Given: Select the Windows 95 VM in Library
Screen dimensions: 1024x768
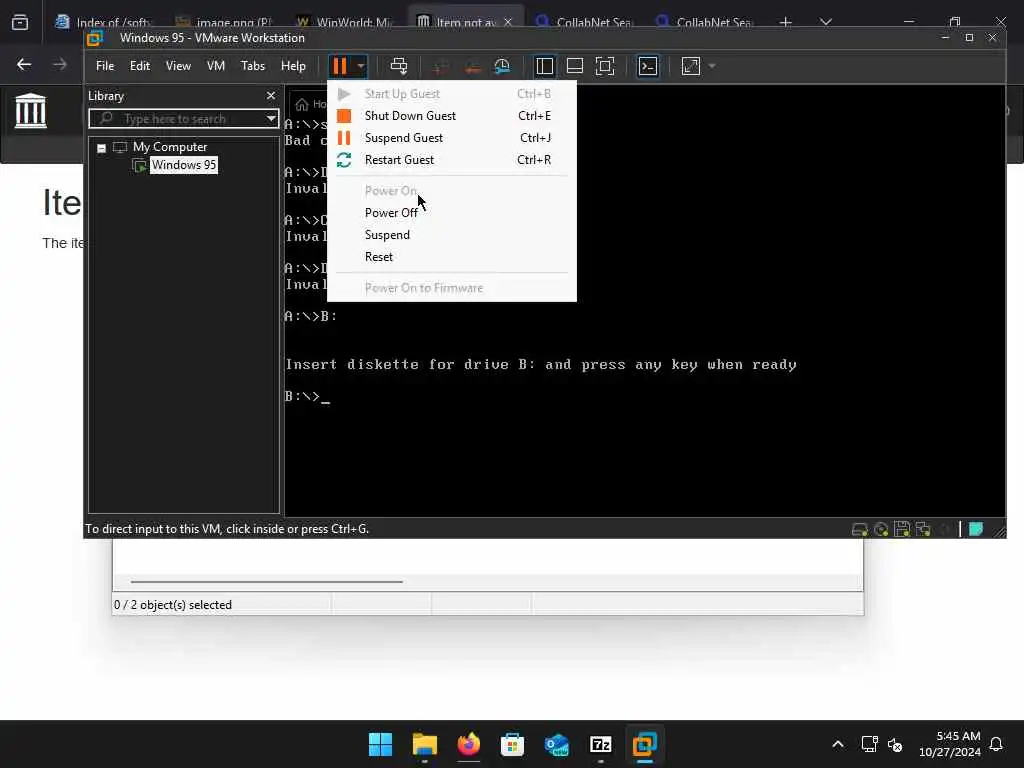Looking at the screenshot, I should click(x=184, y=165).
